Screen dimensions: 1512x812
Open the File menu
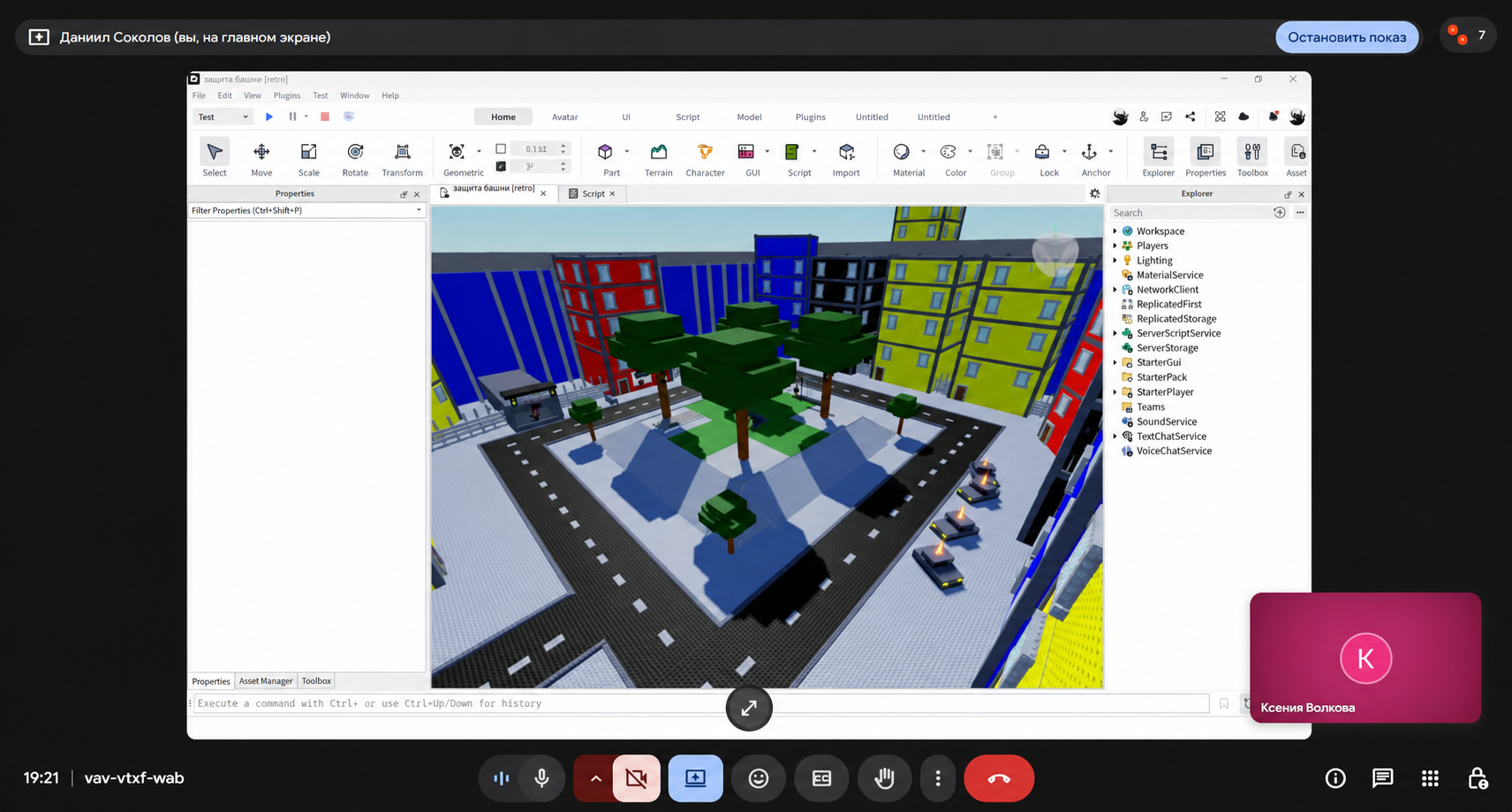coord(199,95)
